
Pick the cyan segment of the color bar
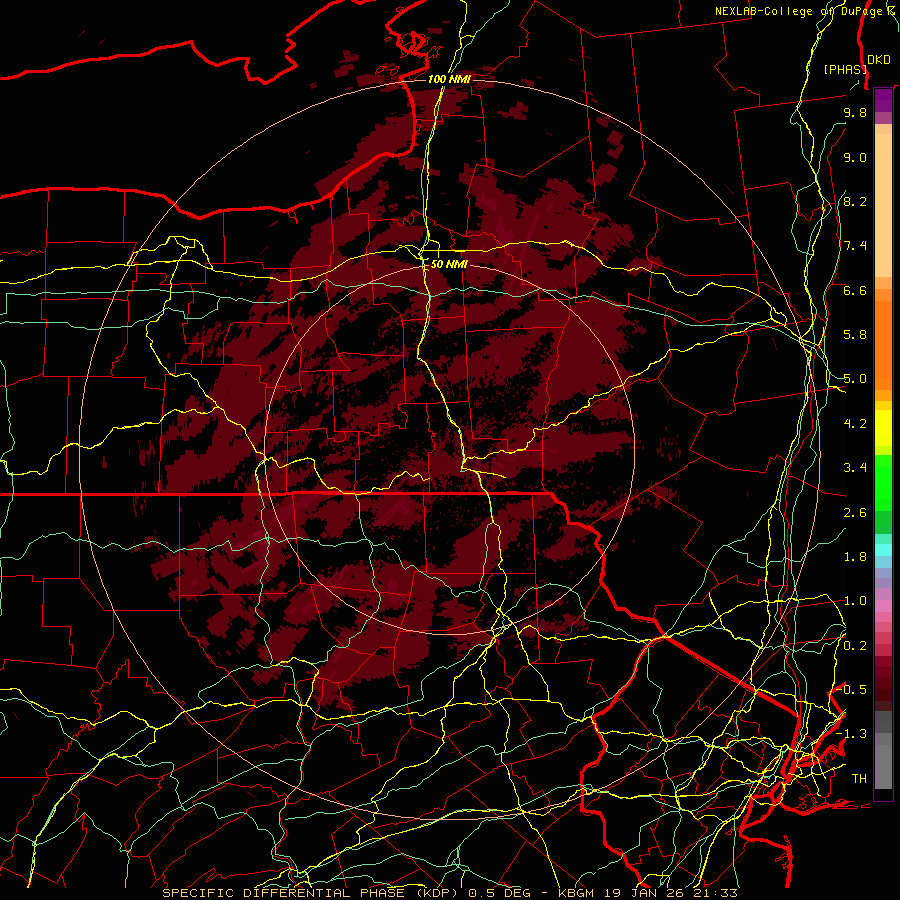coord(883,550)
